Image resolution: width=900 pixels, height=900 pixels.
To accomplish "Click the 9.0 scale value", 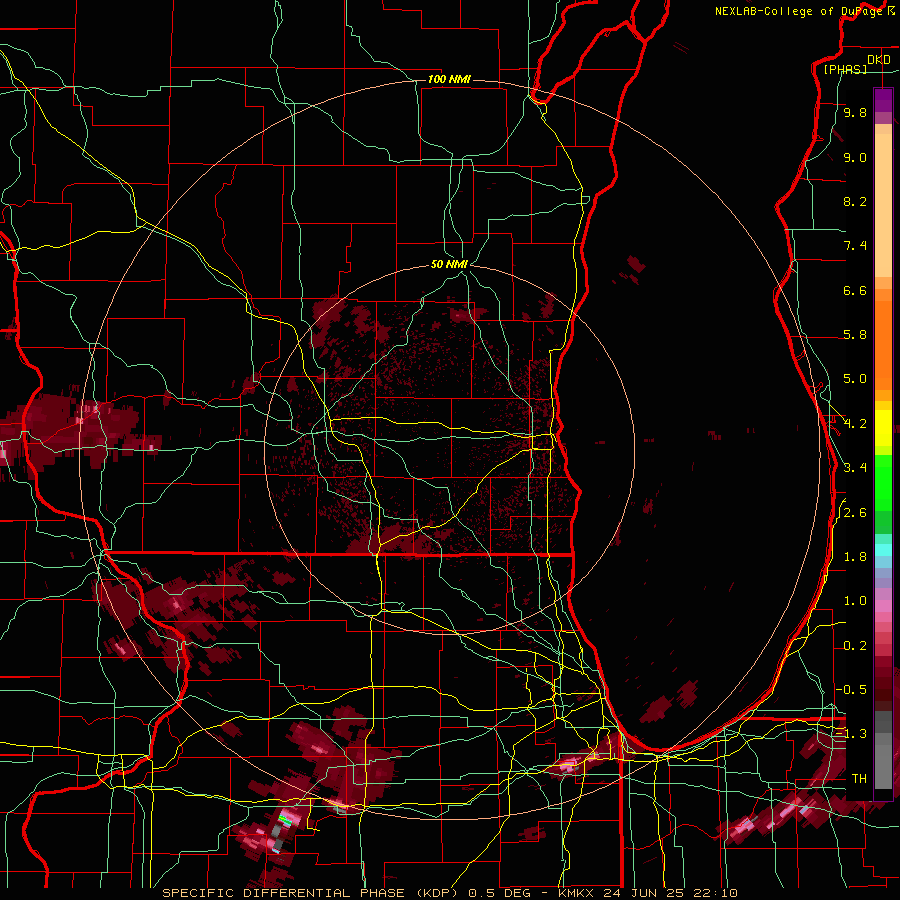I will pos(855,157).
